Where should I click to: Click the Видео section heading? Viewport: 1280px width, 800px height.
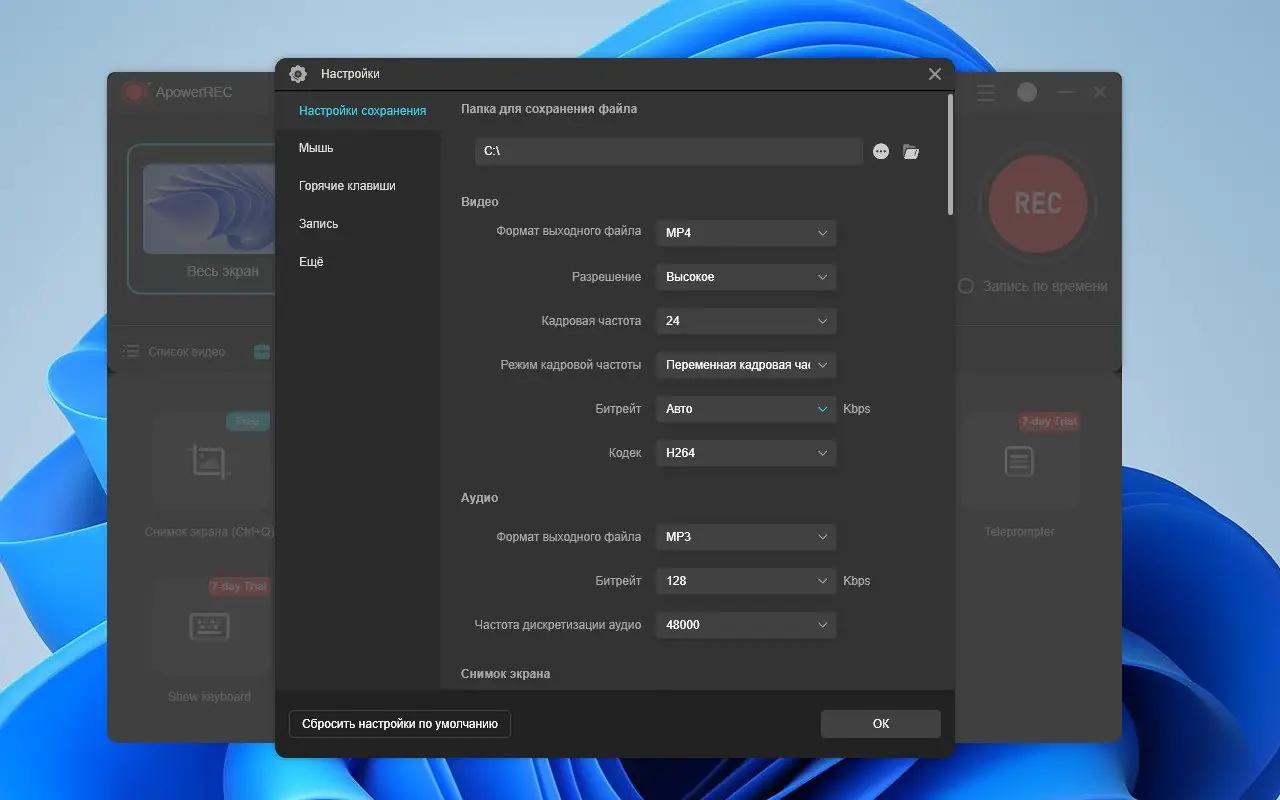coord(480,202)
